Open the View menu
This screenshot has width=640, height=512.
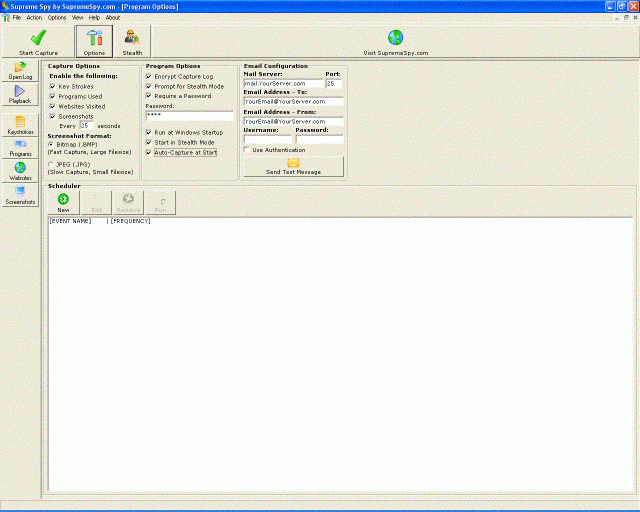pyautogui.click(x=78, y=18)
